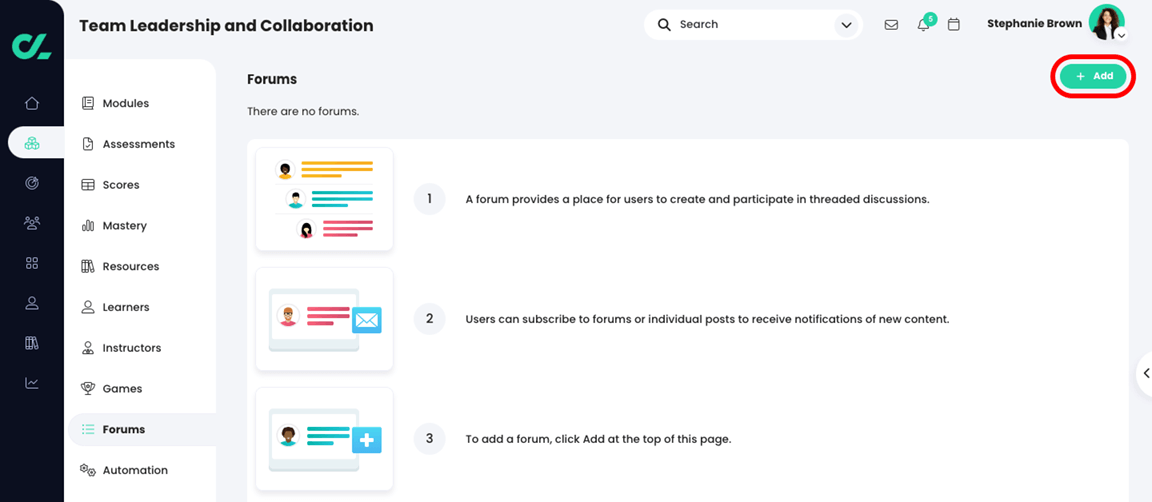The width and height of the screenshot is (1152, 502).
Task: Select the target goals icon in sidebar
Action: [x=32, y=183]
